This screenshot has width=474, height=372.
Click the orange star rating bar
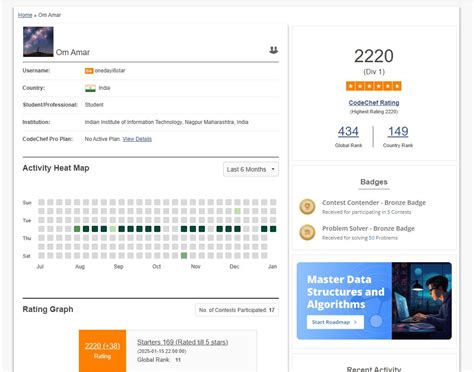(374, 86)
